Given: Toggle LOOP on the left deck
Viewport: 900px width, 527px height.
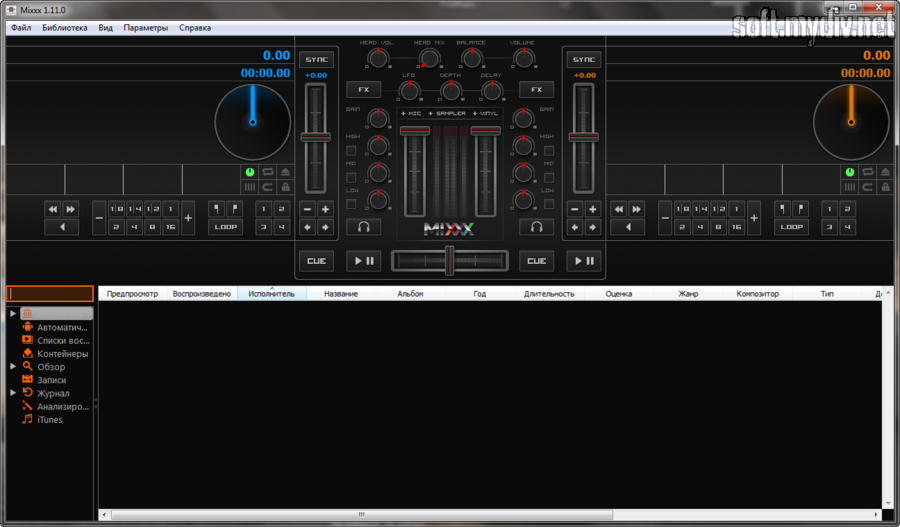Looking at the screenshot, I should point(226,227).
